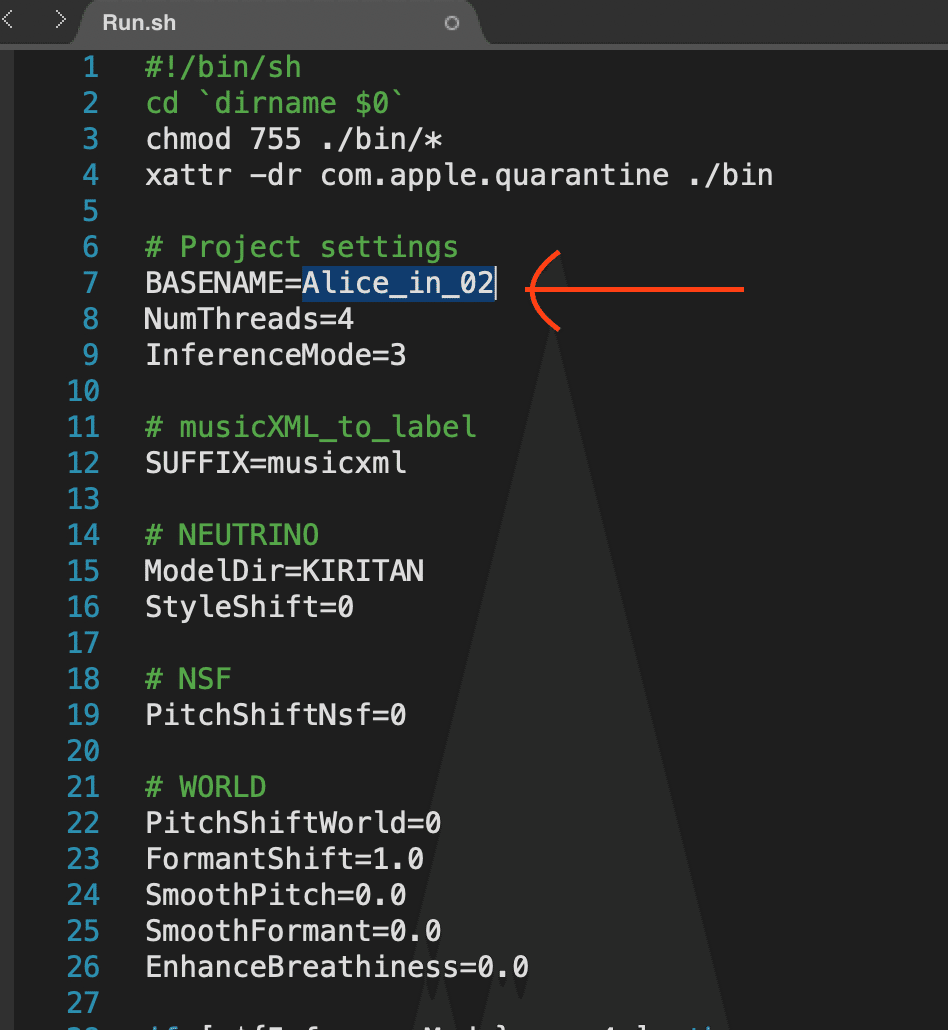Click line number 1 in the gutter

coord(90,67)
